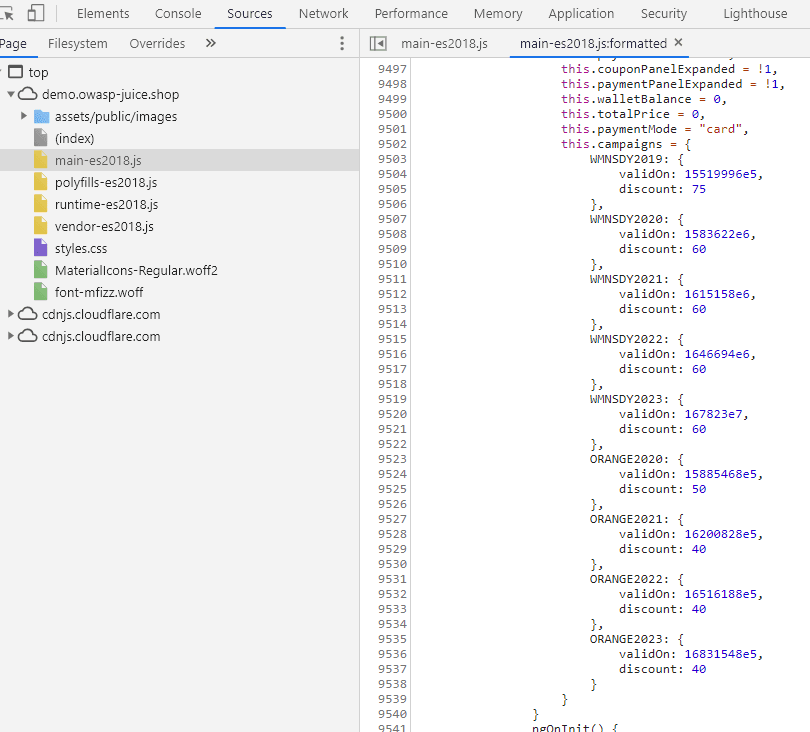Viewport: 810px width, 732px height.
Task: Open styles.css stylesheet
Action: 81,248
